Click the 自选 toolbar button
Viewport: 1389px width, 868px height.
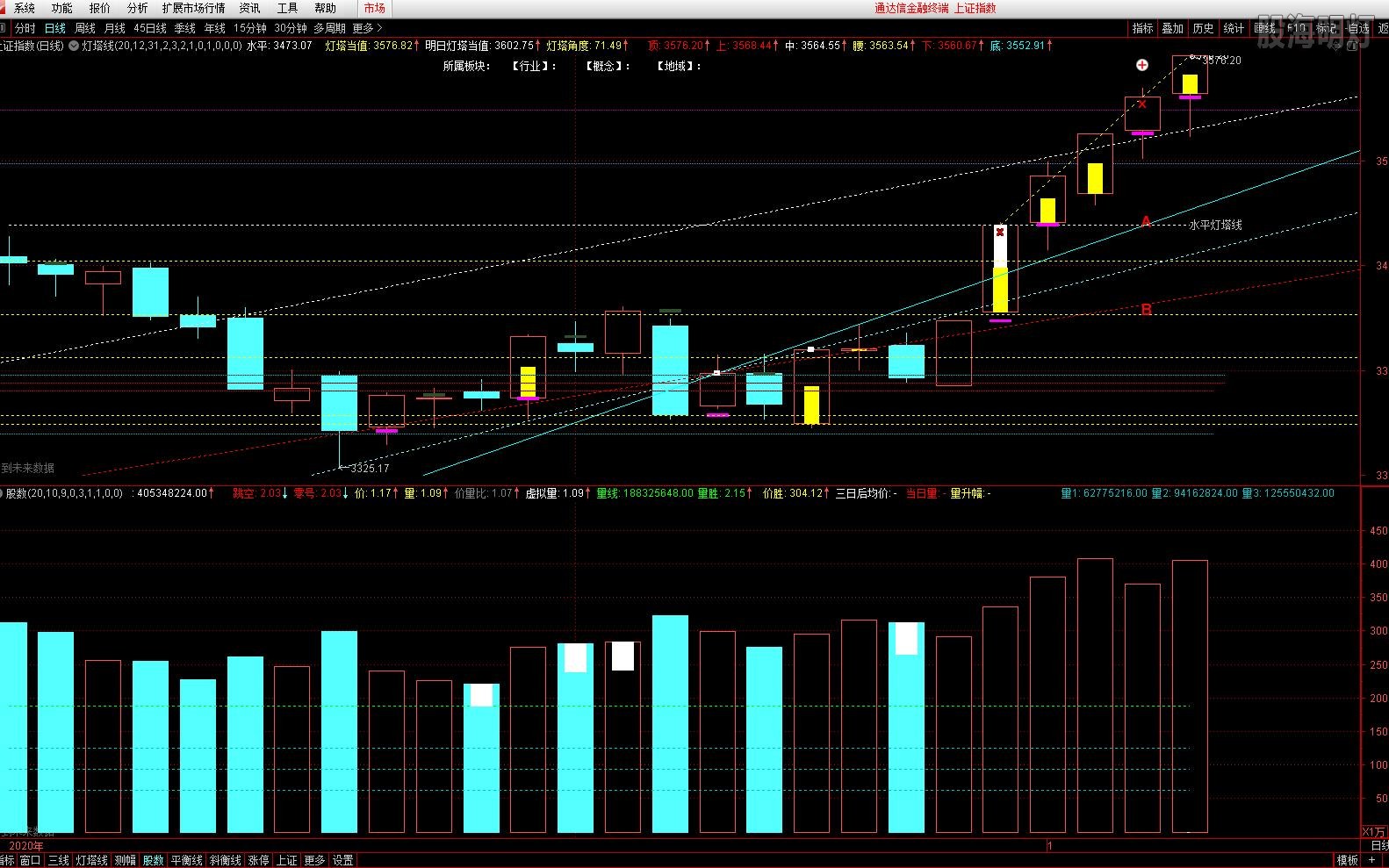point(1358,28)
